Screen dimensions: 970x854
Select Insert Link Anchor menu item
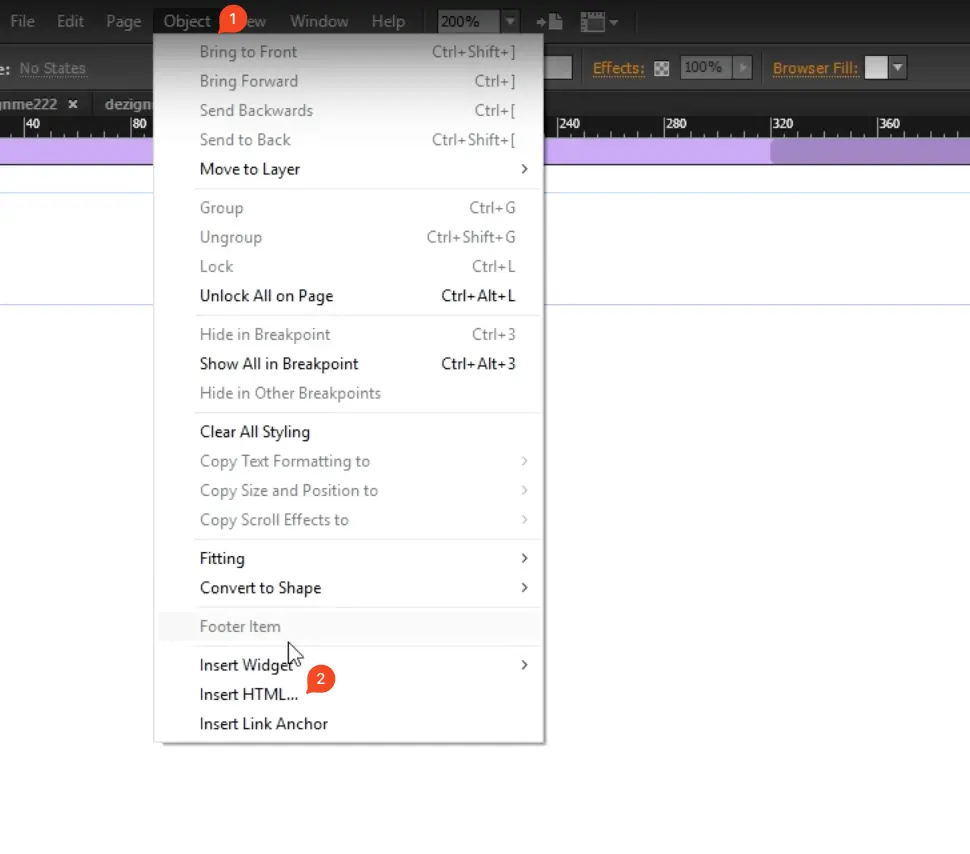[x=263, y=723]
